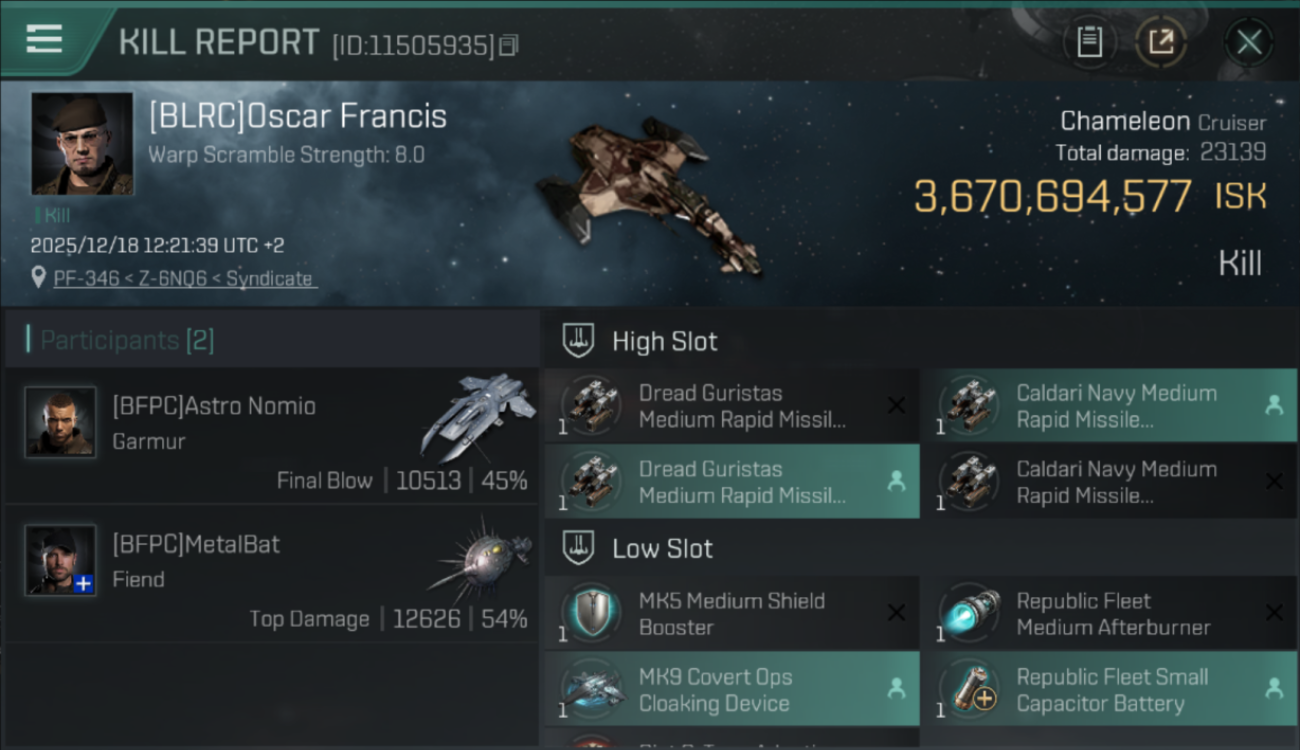
Task: Open the High Slot section icon
Action: [x=580, y=341]
